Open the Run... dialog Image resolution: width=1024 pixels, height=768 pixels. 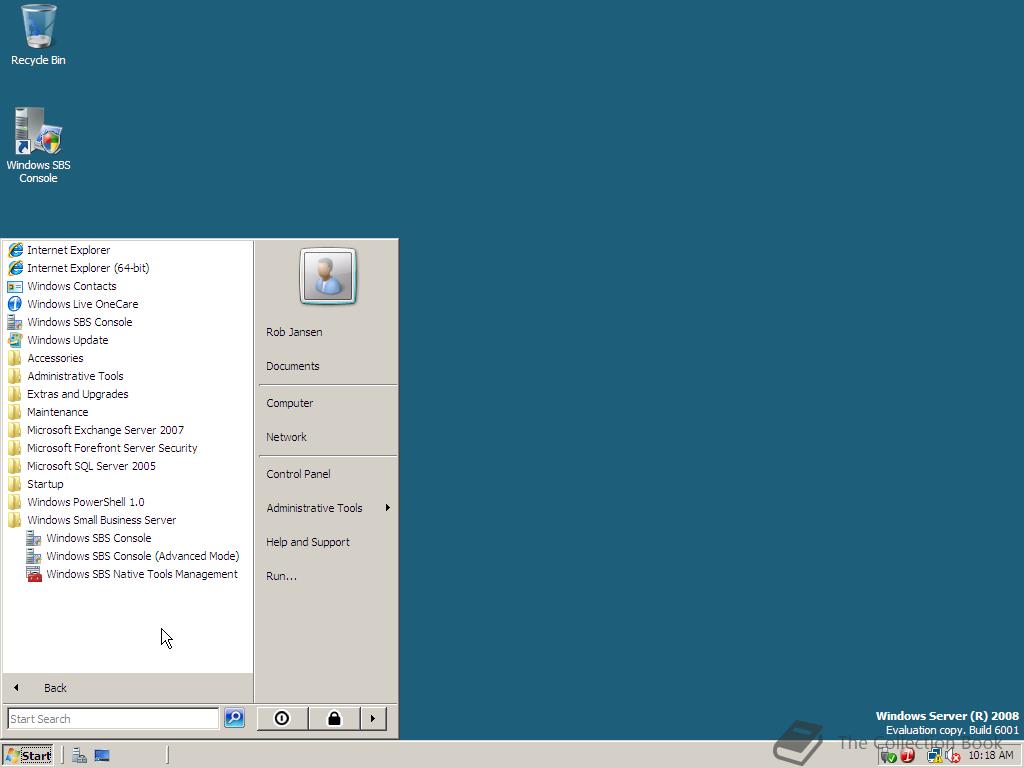(281, 576)
